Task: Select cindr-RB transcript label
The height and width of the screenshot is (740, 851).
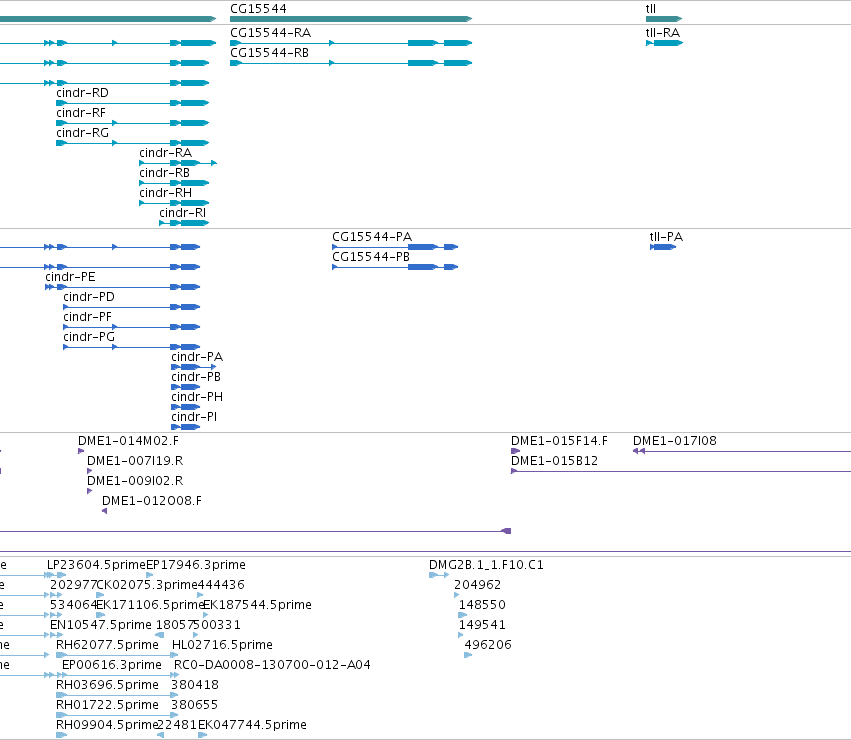Action: [x=164, y=173]
